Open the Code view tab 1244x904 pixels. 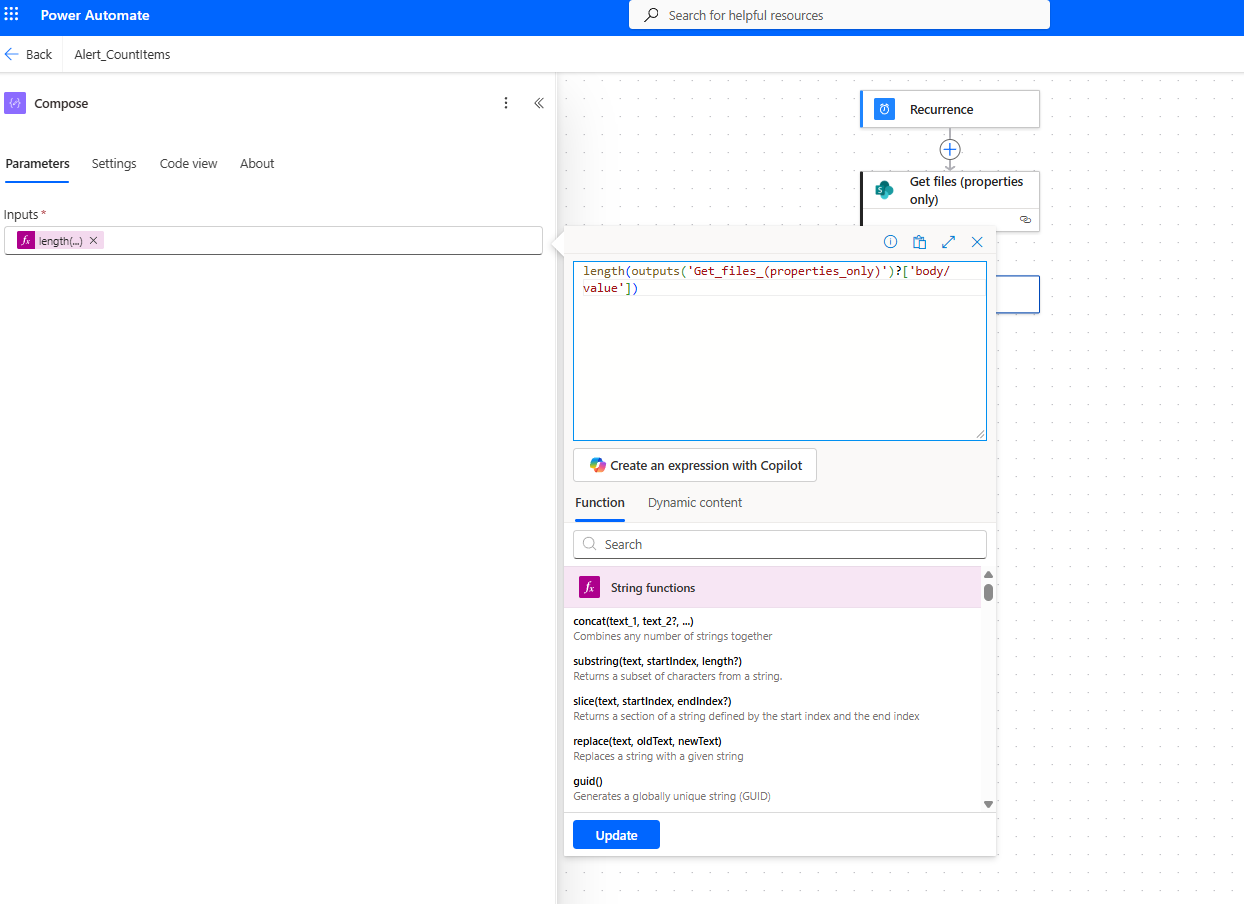pyautogui.click(x=188, y=164)
